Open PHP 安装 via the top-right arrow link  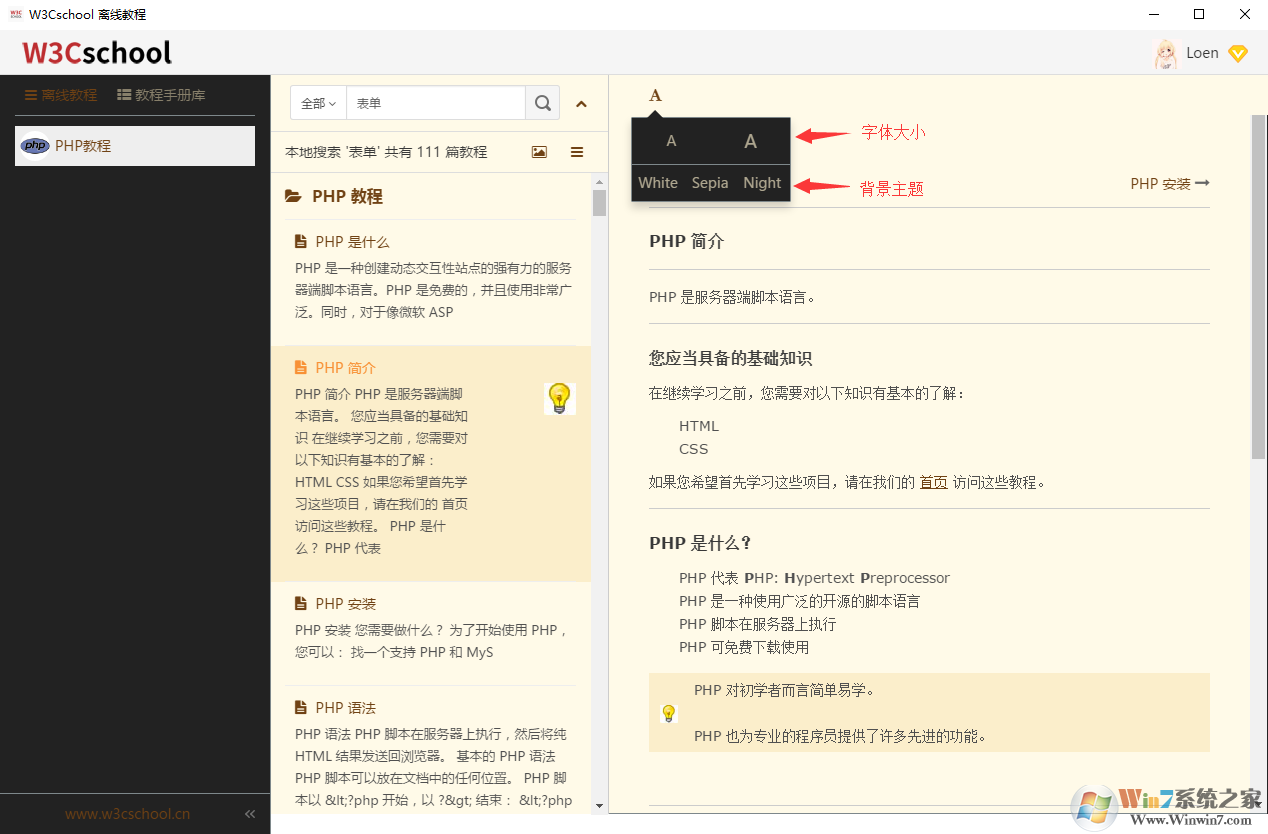pyautogui.click(x=1168, y=183)
